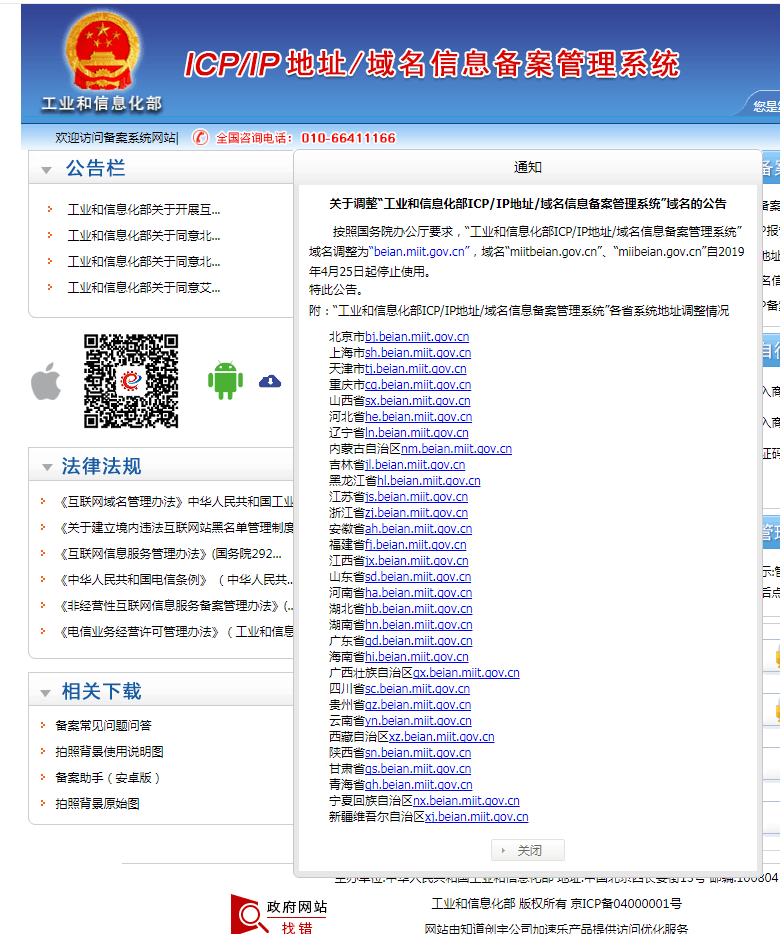
Task: Open the sn.beian.miit.gov.cn Shaanxi link
Action: click(x=418, y=754)
